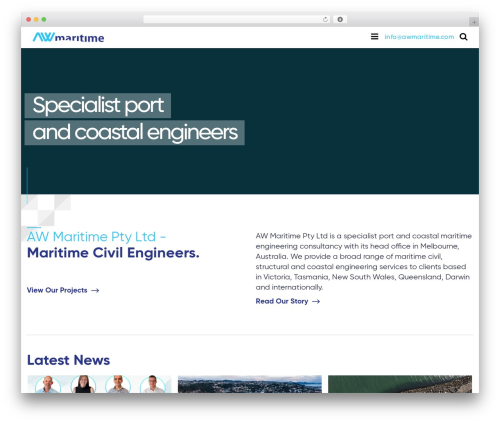Click the Latest News heading
Screen dimensions: 500x423
[x=68, y=360]
